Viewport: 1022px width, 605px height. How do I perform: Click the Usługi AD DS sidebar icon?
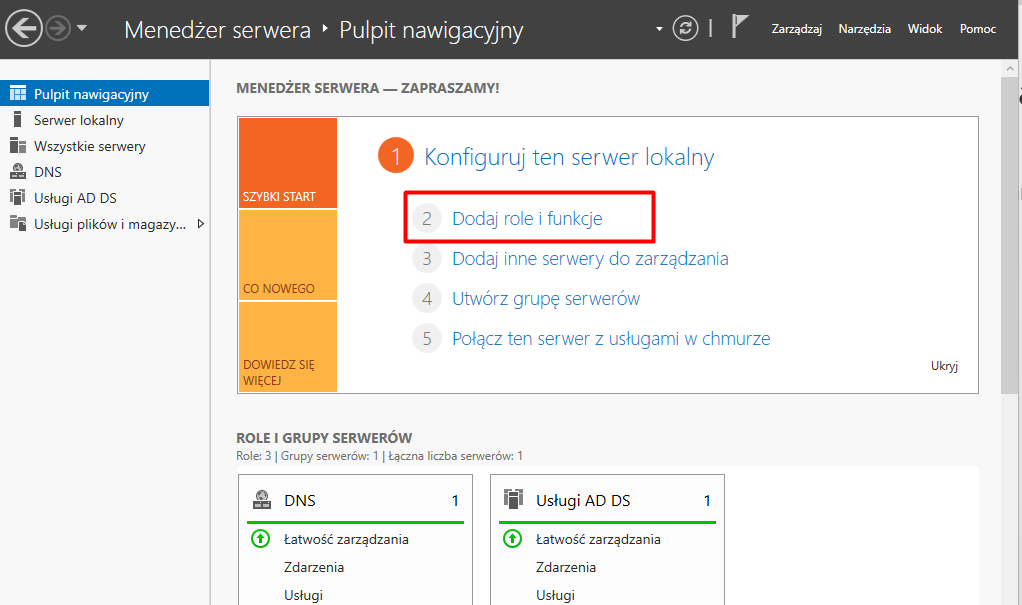click(17, 198)
